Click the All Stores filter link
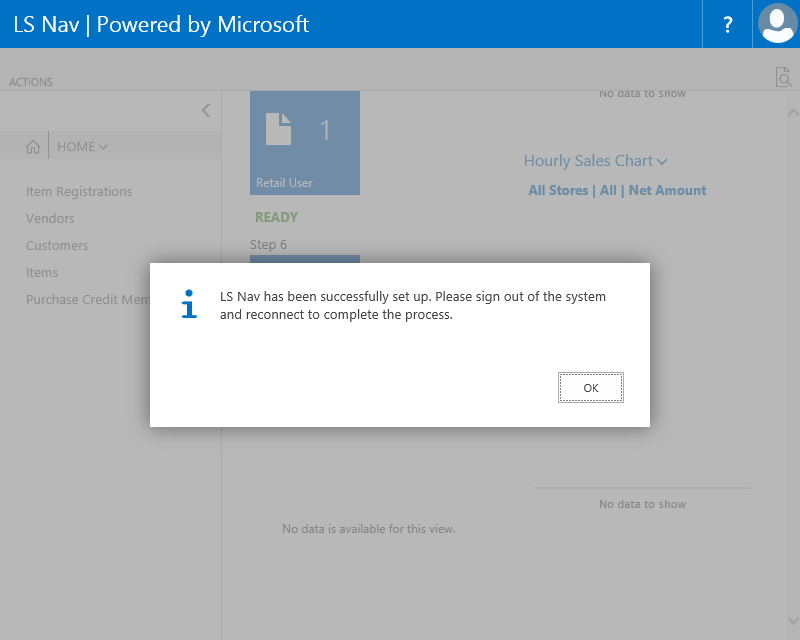 [558, 191]
